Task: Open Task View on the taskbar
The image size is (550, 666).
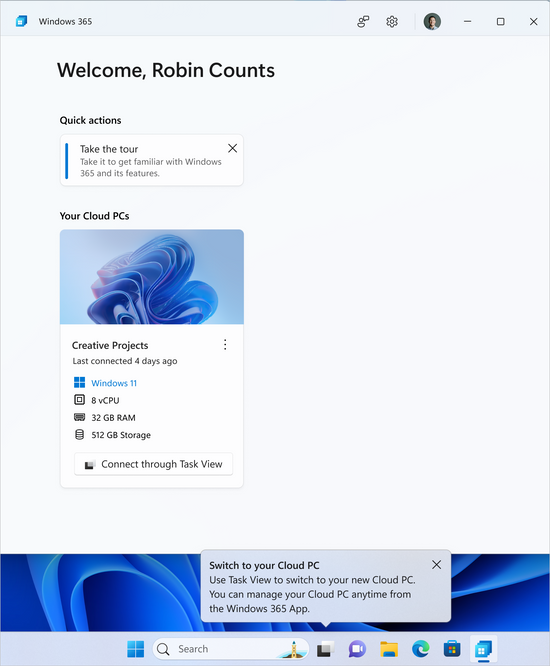Action: 325,649
